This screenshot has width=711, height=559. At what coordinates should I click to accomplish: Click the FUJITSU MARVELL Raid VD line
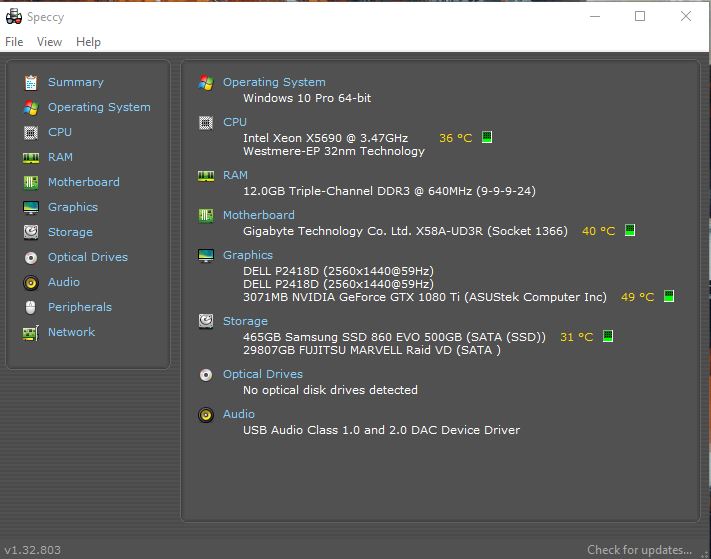(371, 350)
